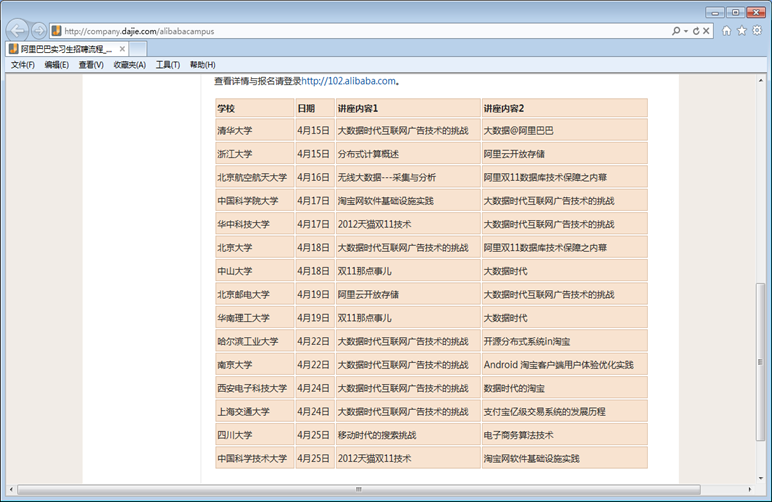Click the 分布式计算概述 cell

click(408, 154)
